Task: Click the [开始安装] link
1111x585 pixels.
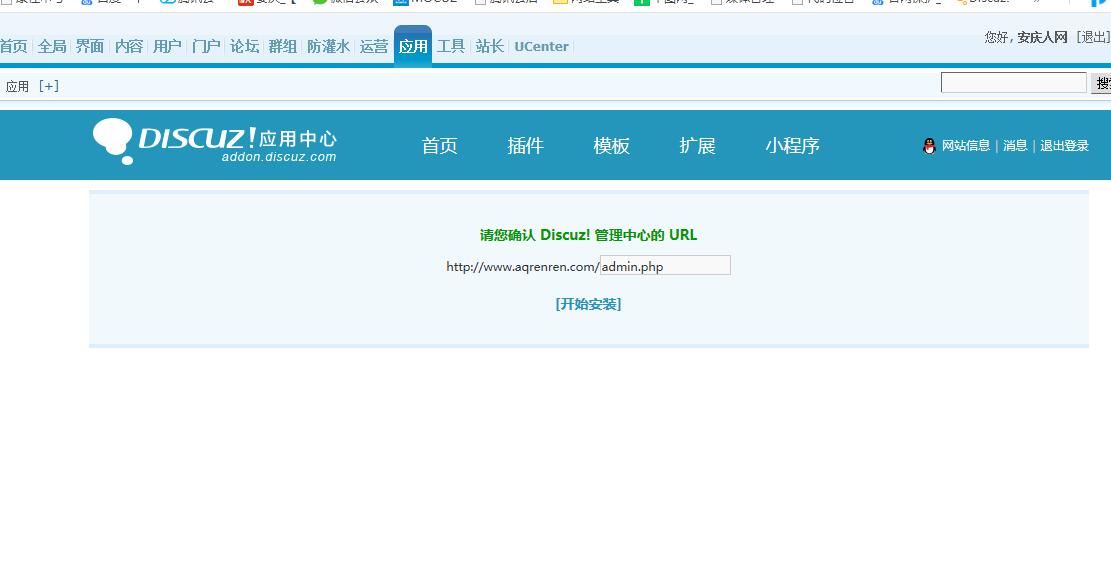Action: click(589, 304)
